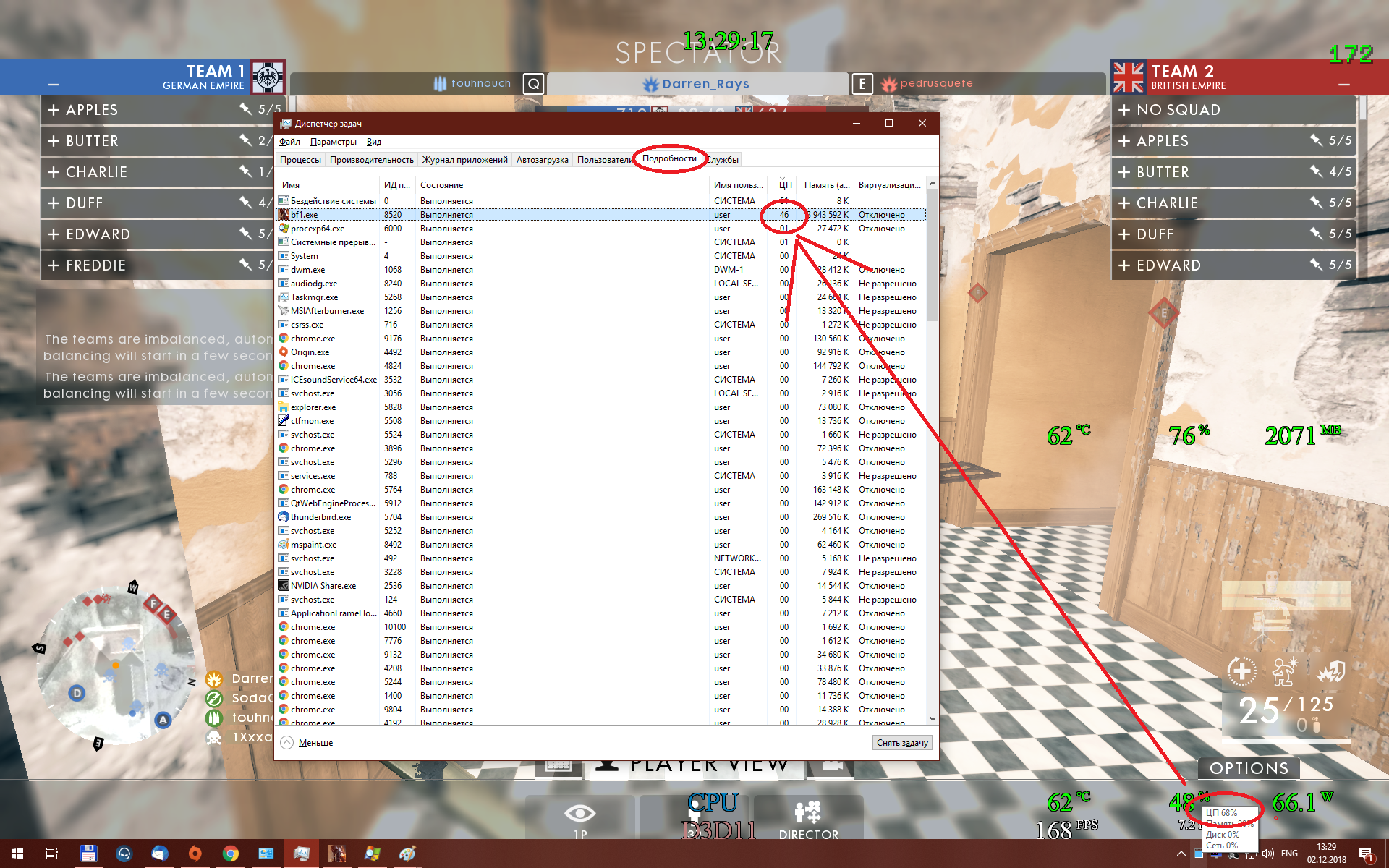This screenshot has width=1389, height=868.
Task: Open the Paint palette taskbar icon
Action: point(407,854)
